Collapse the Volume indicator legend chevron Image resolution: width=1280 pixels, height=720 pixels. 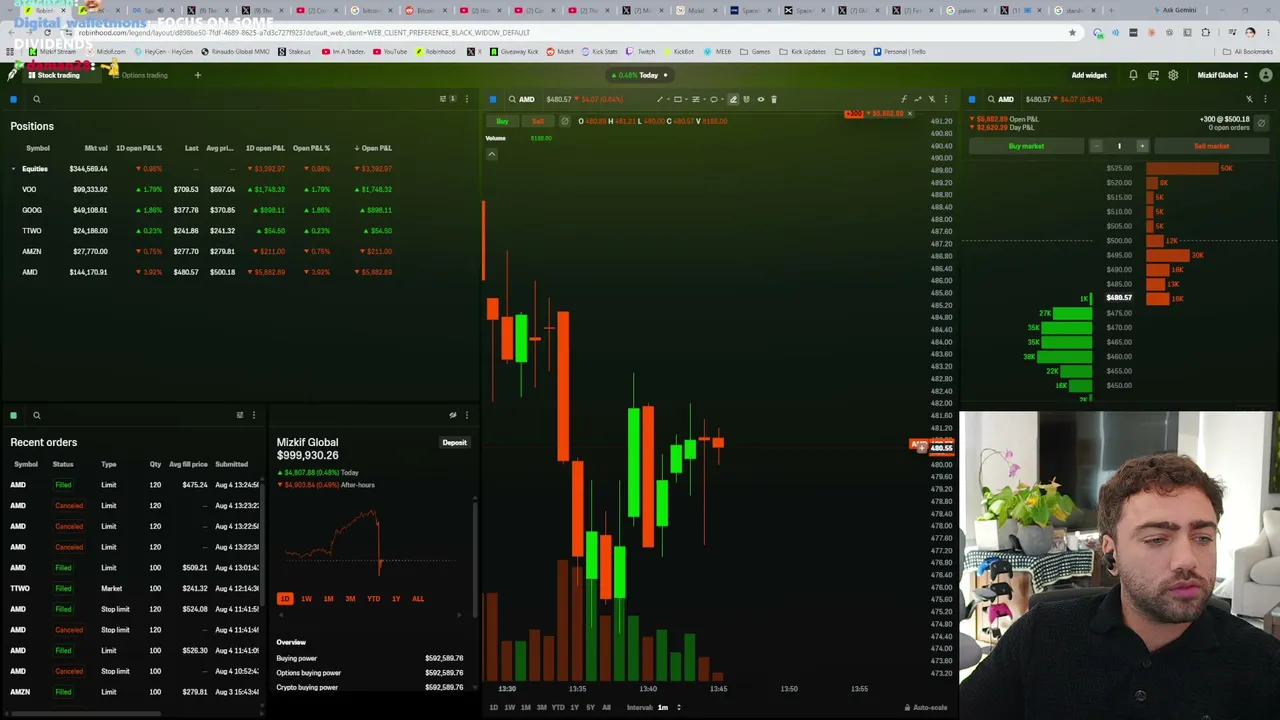(491, 154)
